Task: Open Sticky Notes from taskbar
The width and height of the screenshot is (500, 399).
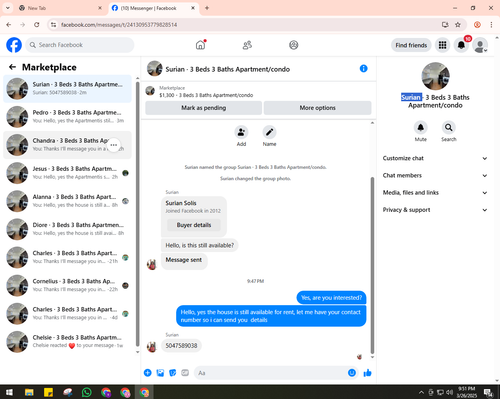Action: (x=48, y=392)
